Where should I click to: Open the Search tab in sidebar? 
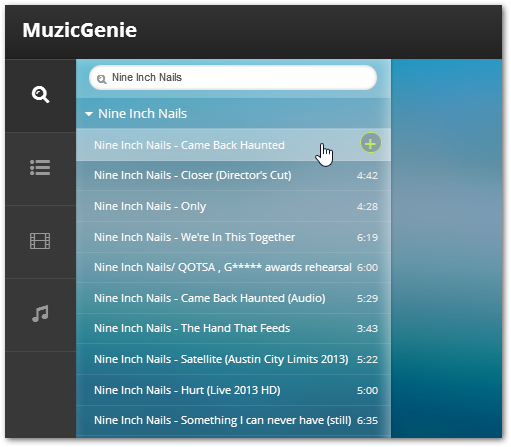pyautogui.click(x=40, y=95)
